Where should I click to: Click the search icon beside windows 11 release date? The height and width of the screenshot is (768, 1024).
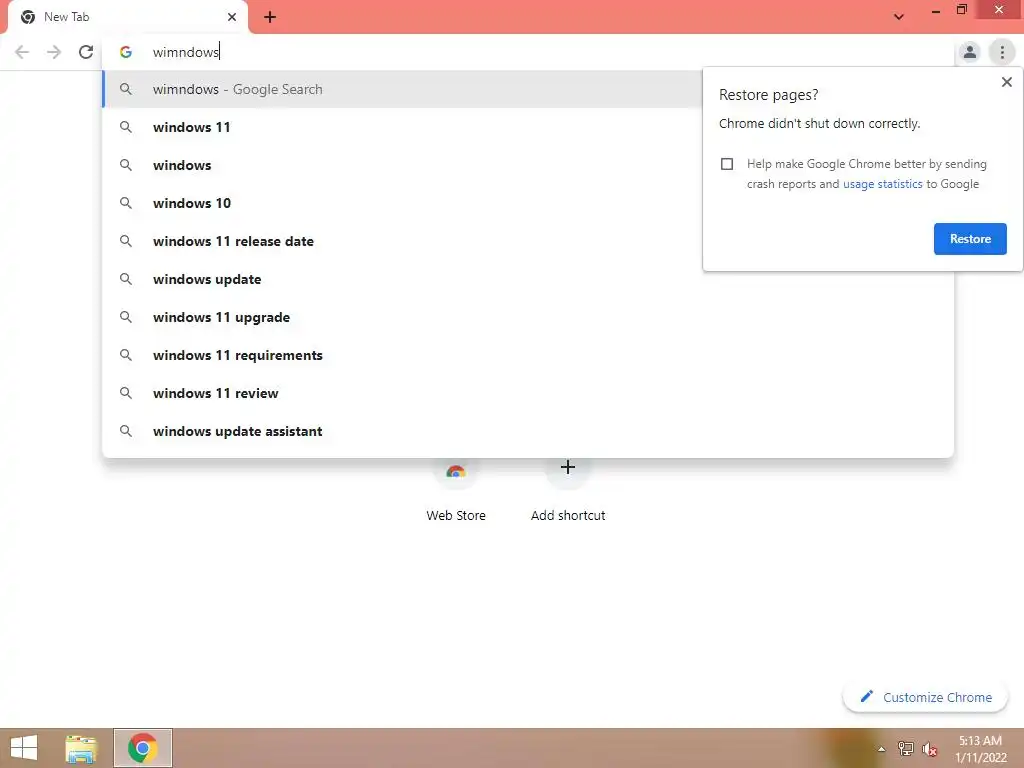[126, 241]
